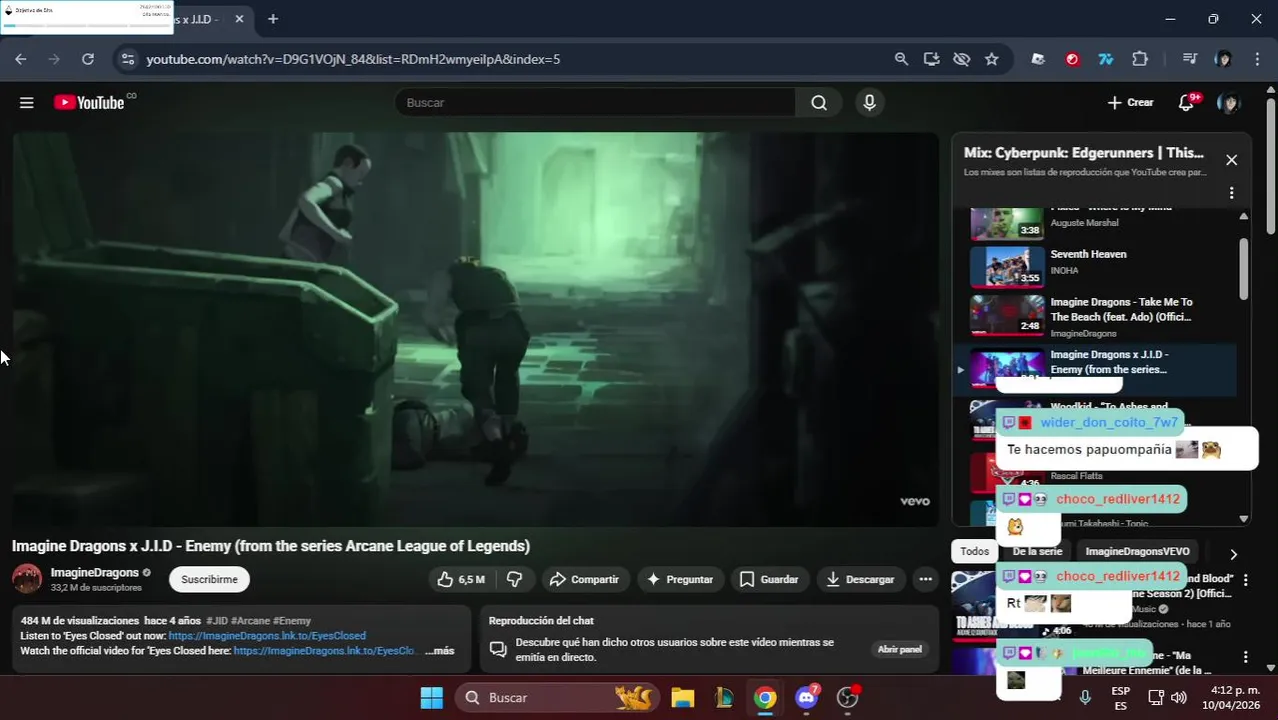Click the red circular extension icon in toolbar
The height and width of the screenshot is (720, 1278).
tap(1072, 59)
